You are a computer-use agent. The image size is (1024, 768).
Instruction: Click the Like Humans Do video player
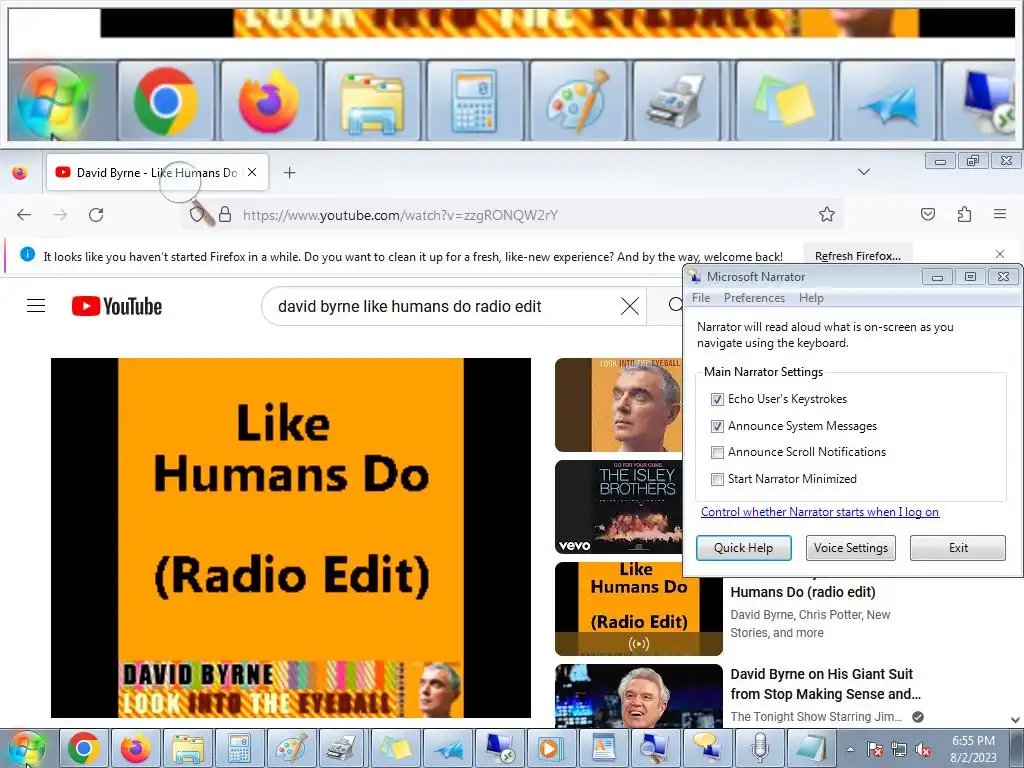291,537
